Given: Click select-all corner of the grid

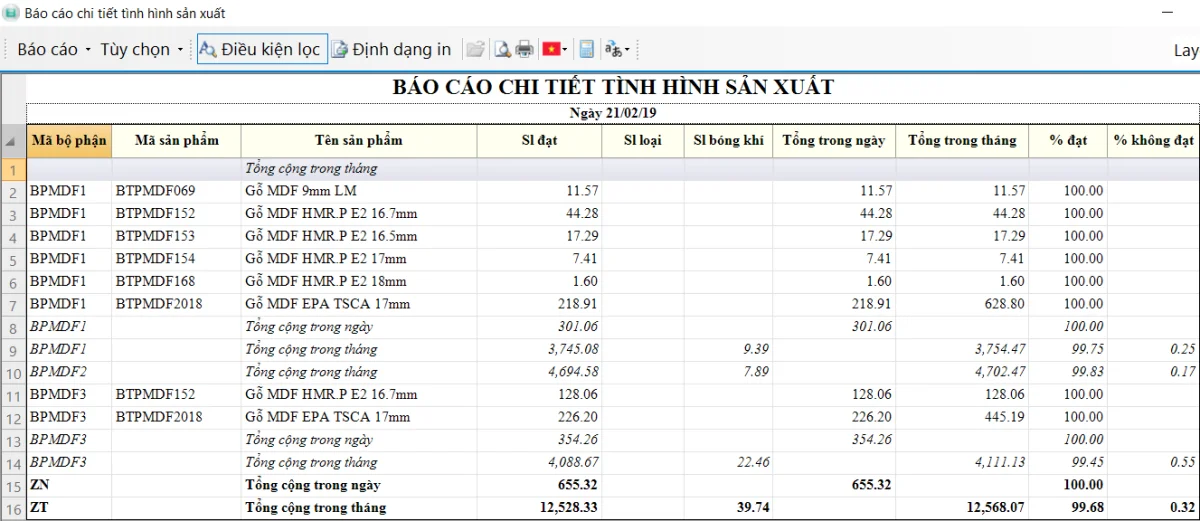Looking at the screenshot, I should point(12,140).
